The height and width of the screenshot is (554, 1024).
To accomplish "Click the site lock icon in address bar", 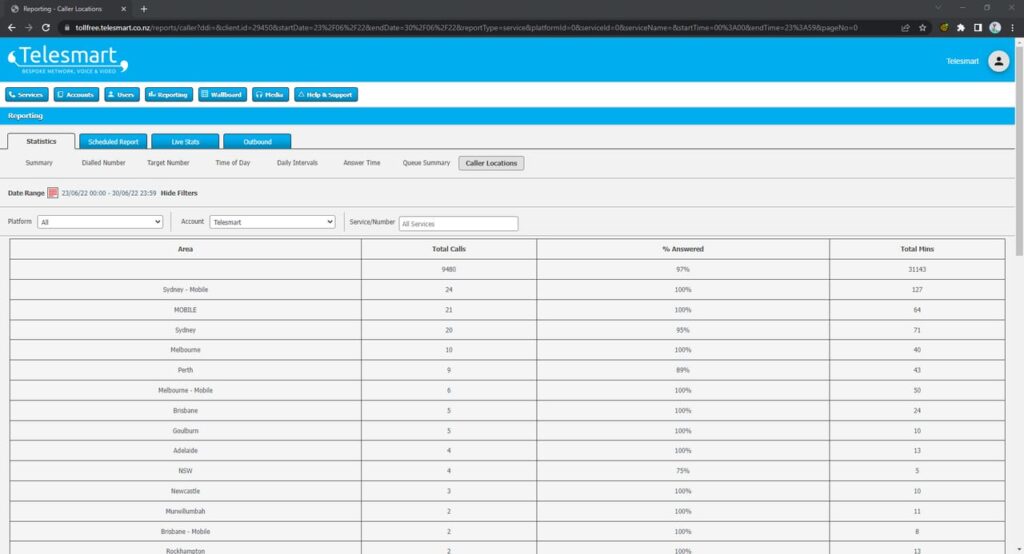I will [x=67, y=27].
